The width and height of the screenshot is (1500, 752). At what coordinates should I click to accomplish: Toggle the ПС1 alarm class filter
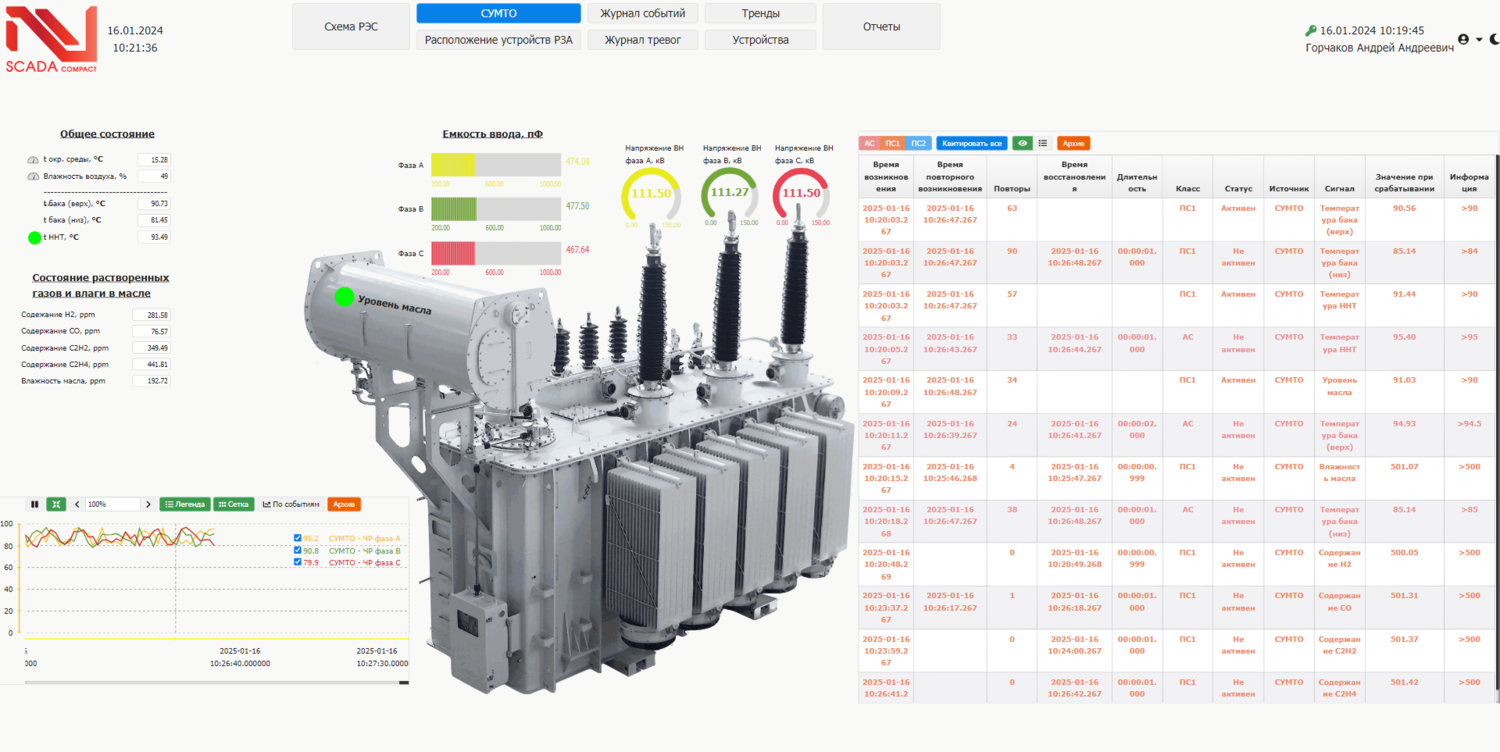pyautogui.click(x=893, y=143)
